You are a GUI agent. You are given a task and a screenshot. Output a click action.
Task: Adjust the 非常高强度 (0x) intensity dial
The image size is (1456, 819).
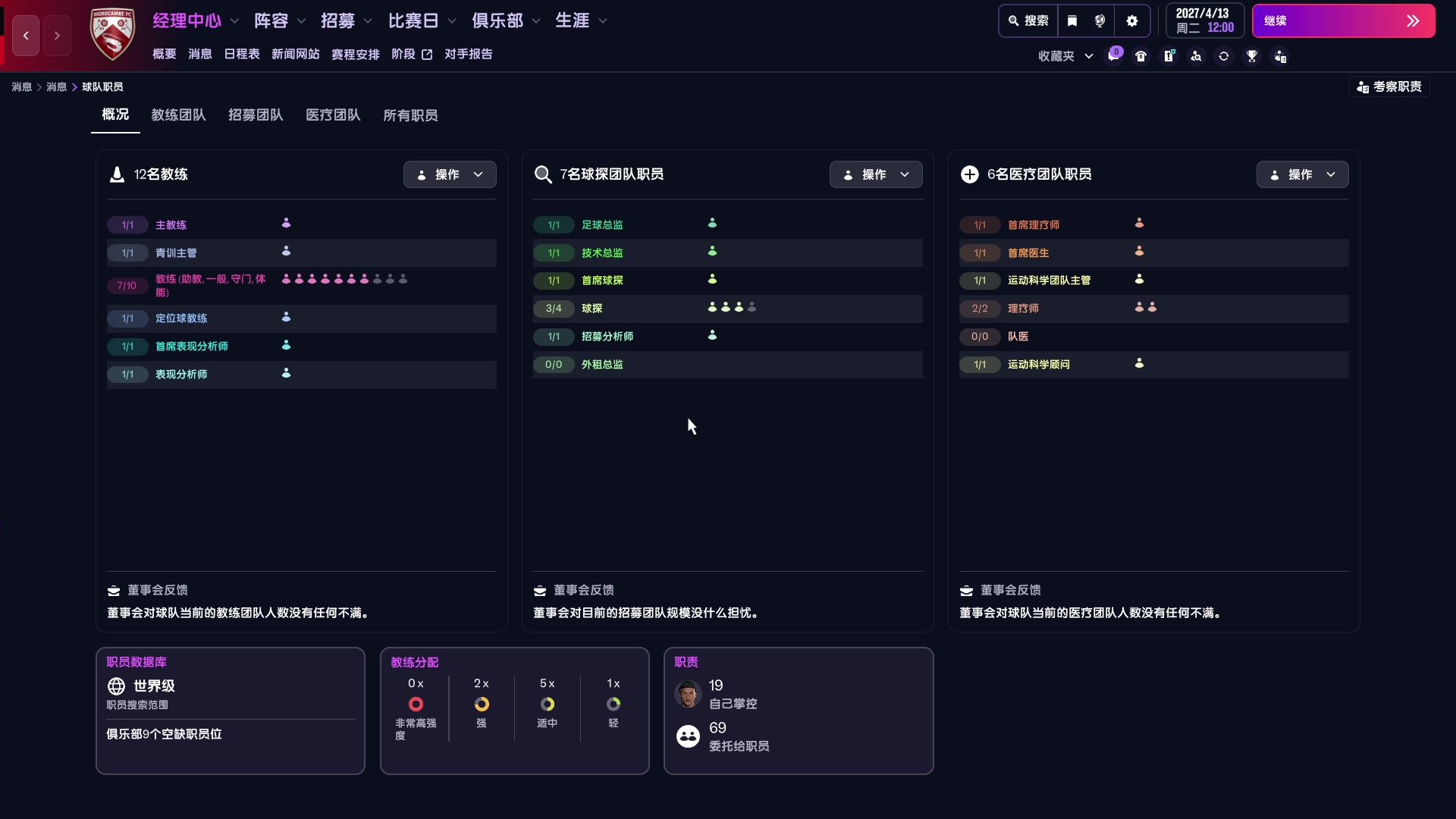(416, 704)
